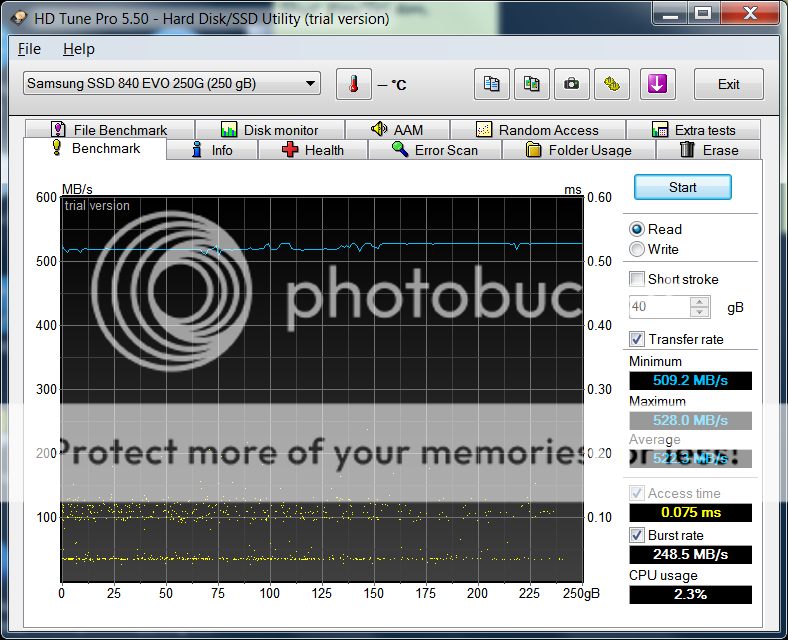The image size is (788, 640).
Task: Decrease the short stroke size stepper
Action: pos(700,312)
